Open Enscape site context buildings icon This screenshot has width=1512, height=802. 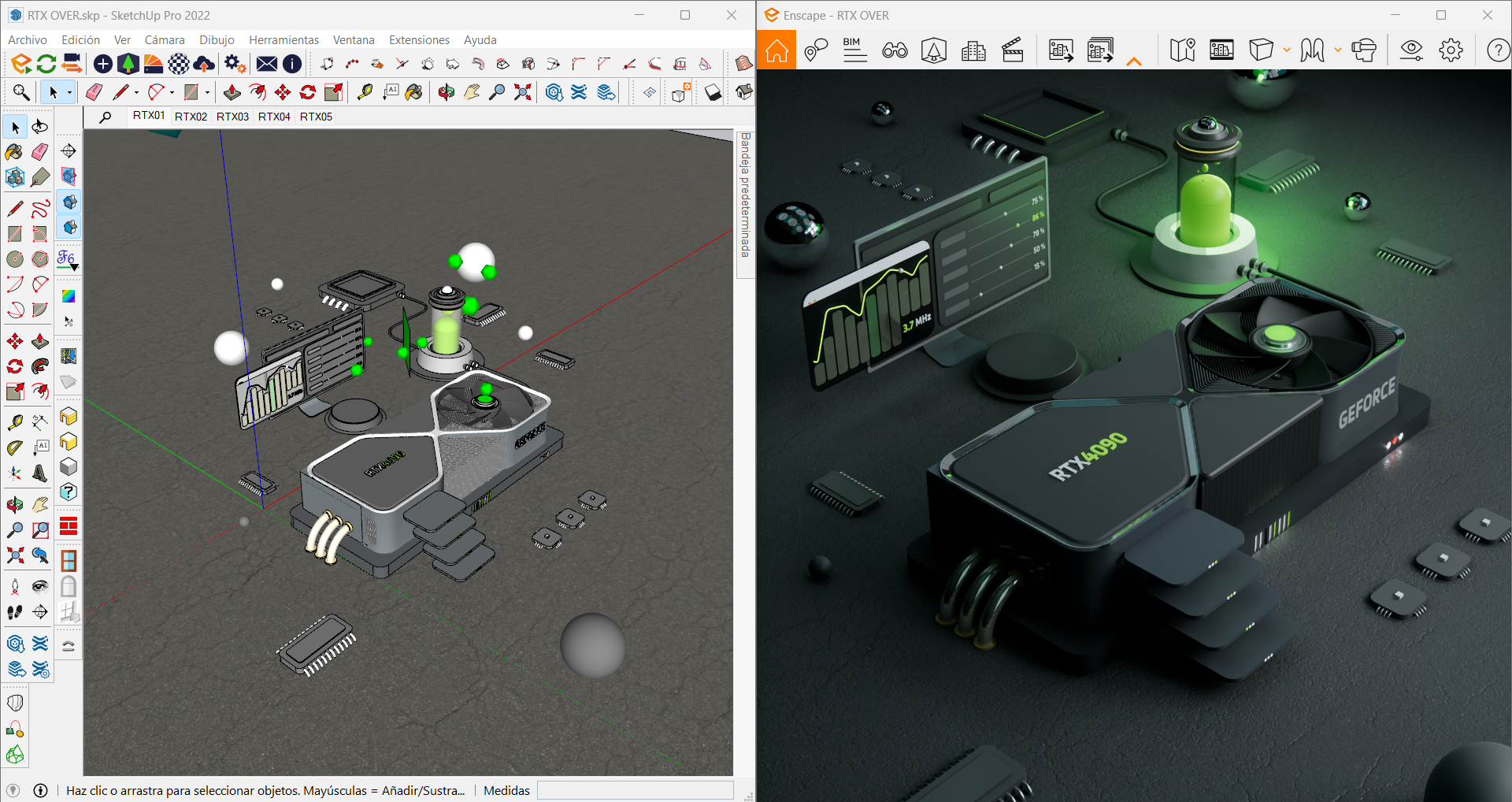(x=973, y=50)
